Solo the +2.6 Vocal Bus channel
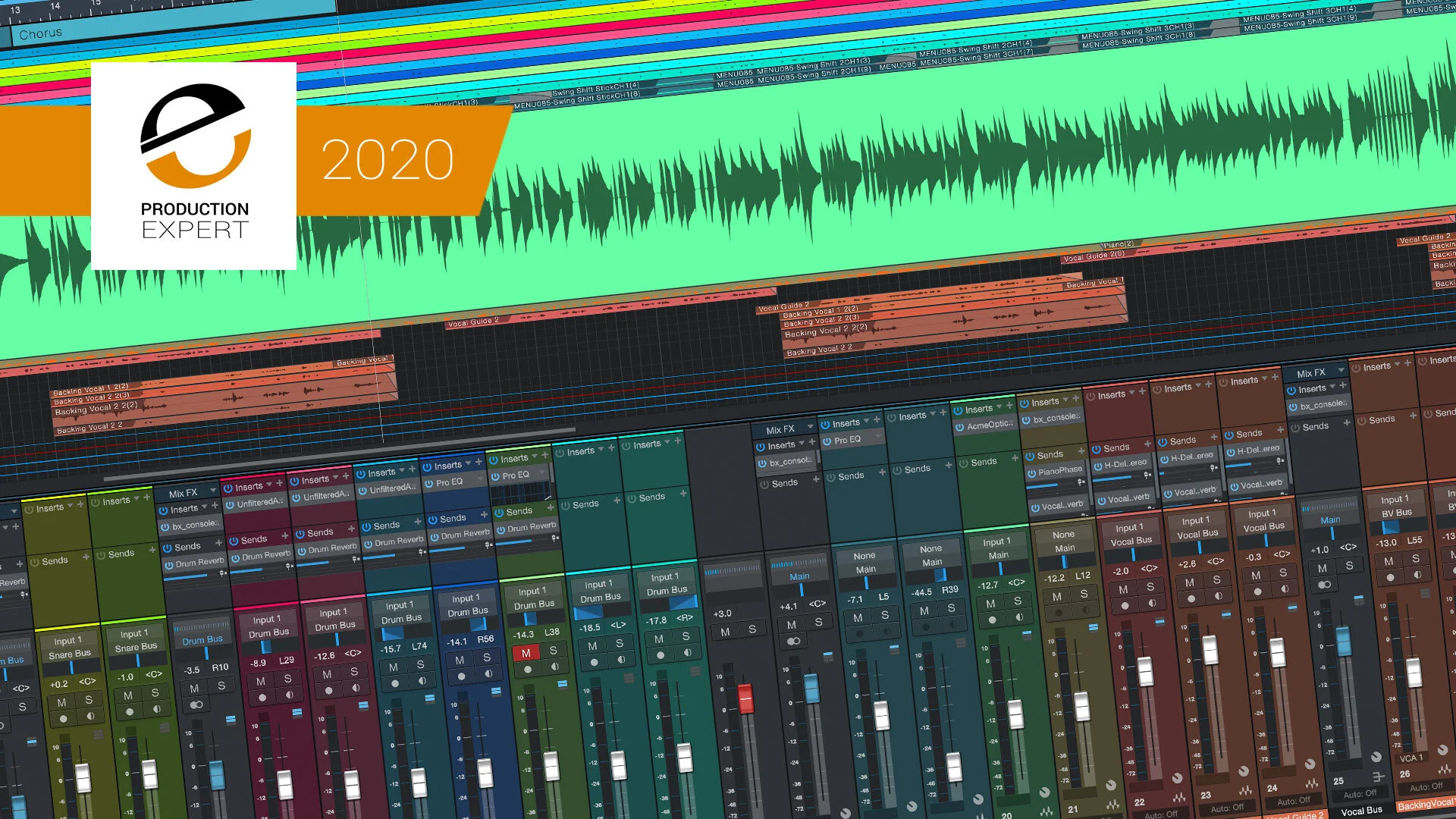 pos(1216,579)
